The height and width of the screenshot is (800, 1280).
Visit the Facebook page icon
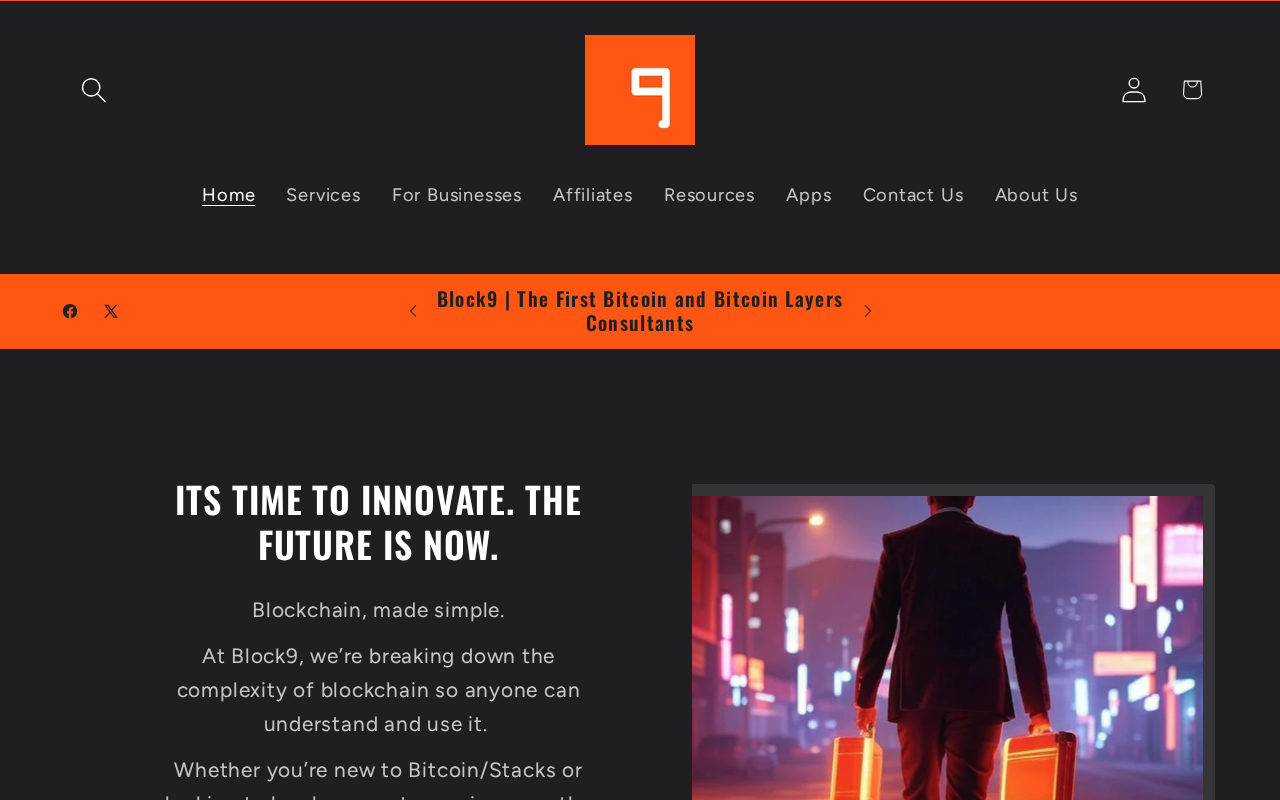tap(70, 311)
